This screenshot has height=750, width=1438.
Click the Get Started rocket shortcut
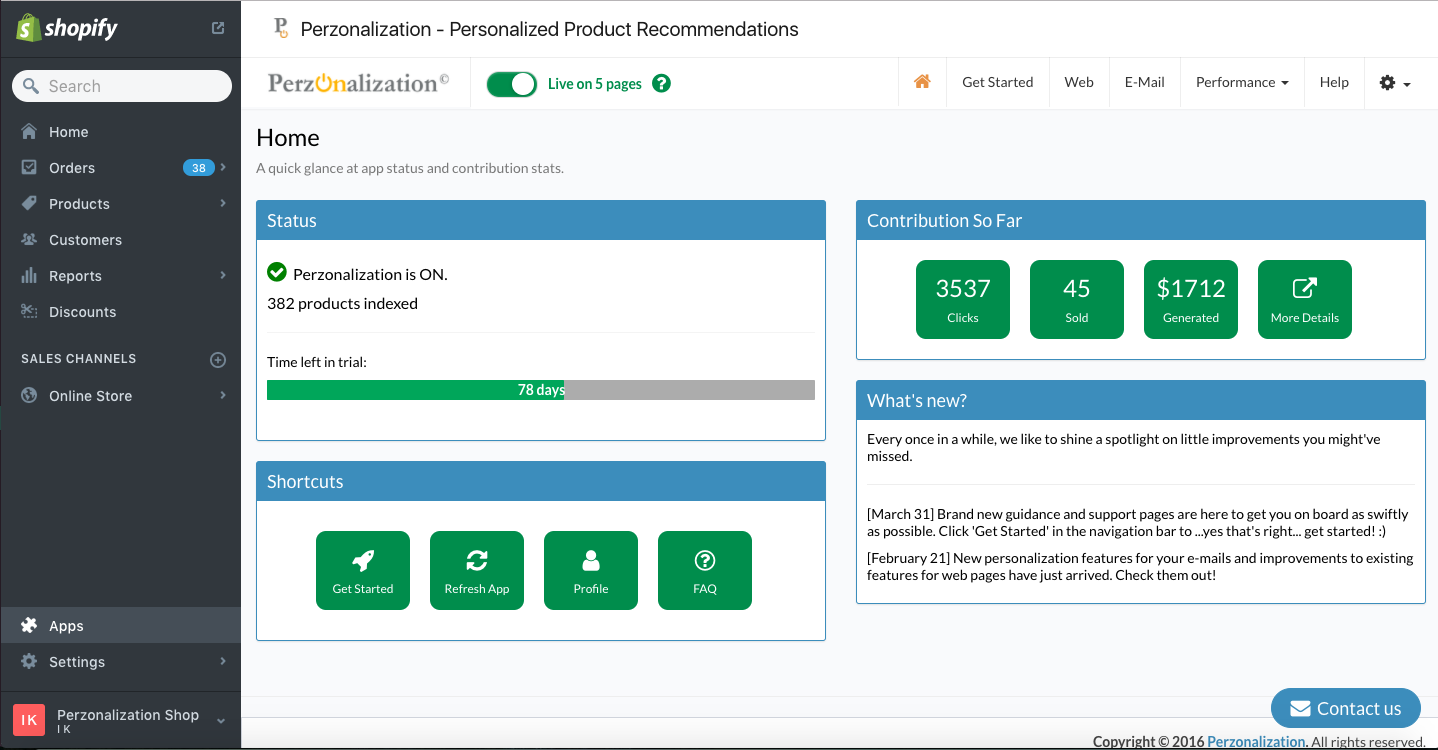coord(363,570)
